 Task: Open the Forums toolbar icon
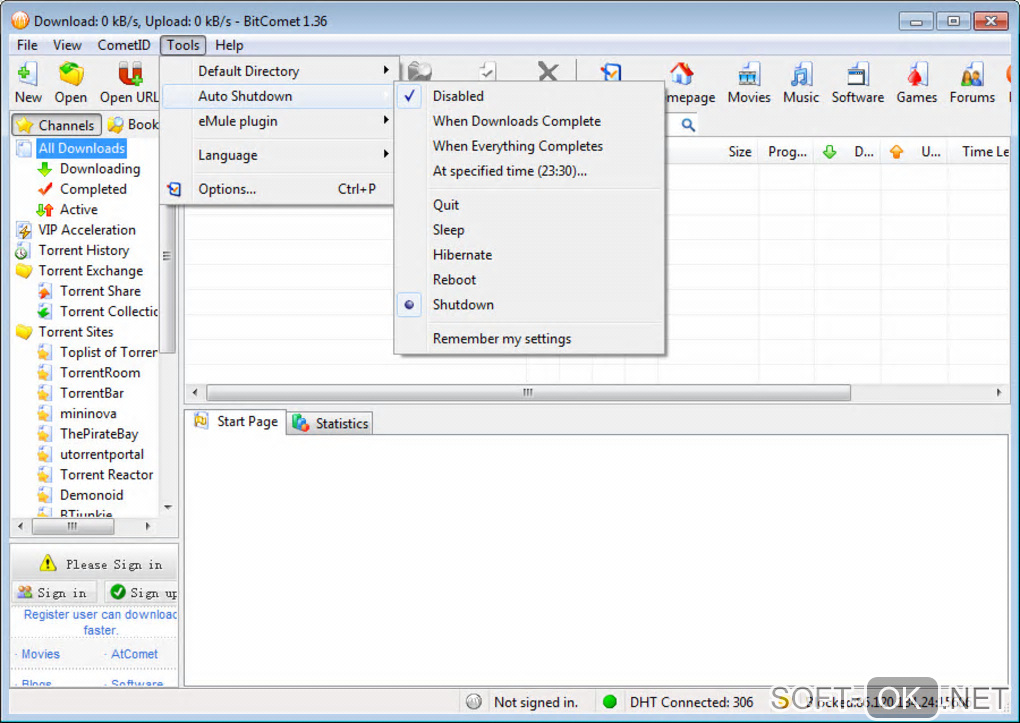point(971,74)
